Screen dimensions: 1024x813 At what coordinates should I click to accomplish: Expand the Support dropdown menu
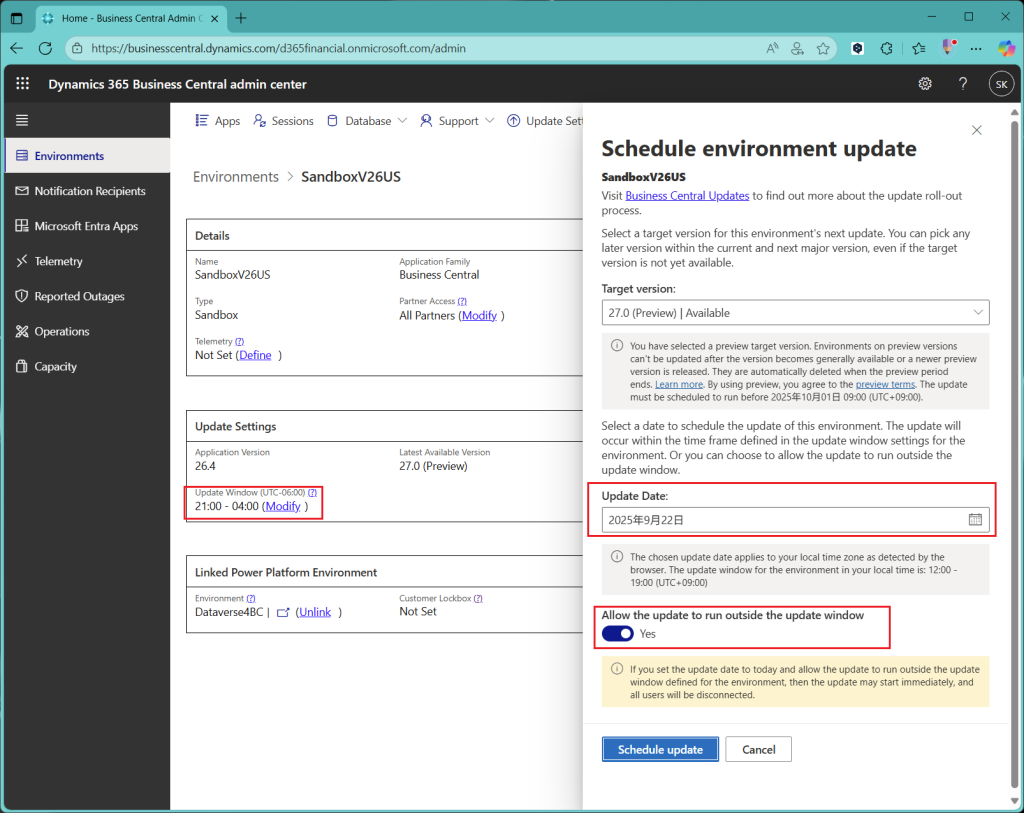(457, 121)
